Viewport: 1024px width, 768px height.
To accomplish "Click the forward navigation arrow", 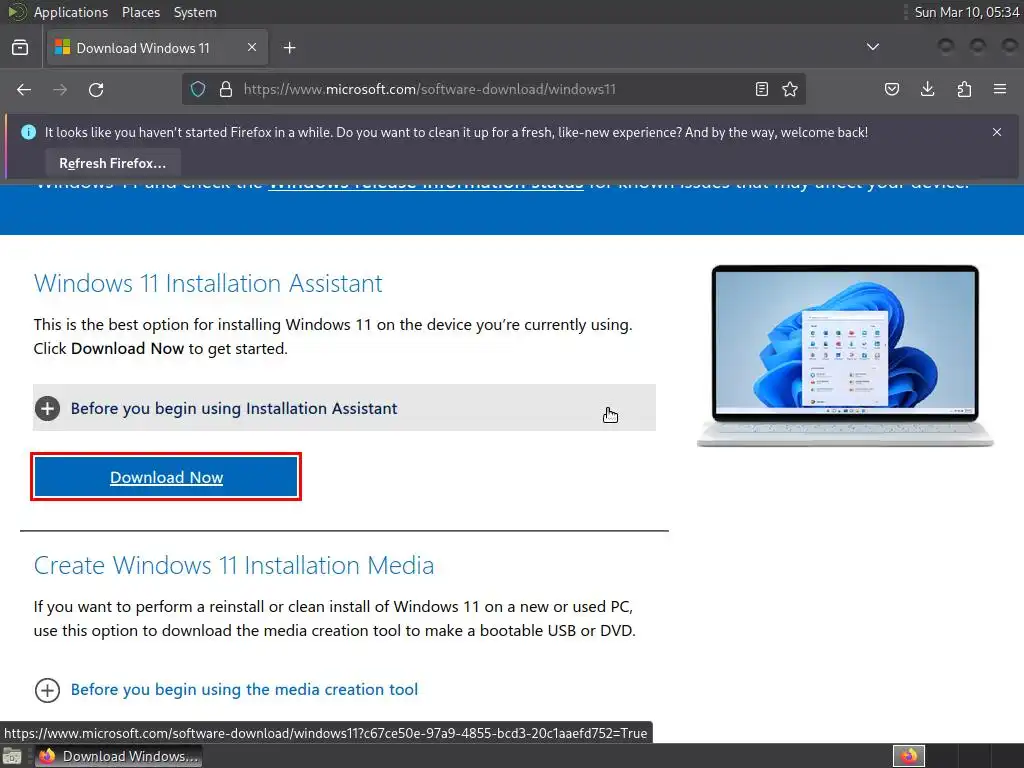I will pos(60,89).
